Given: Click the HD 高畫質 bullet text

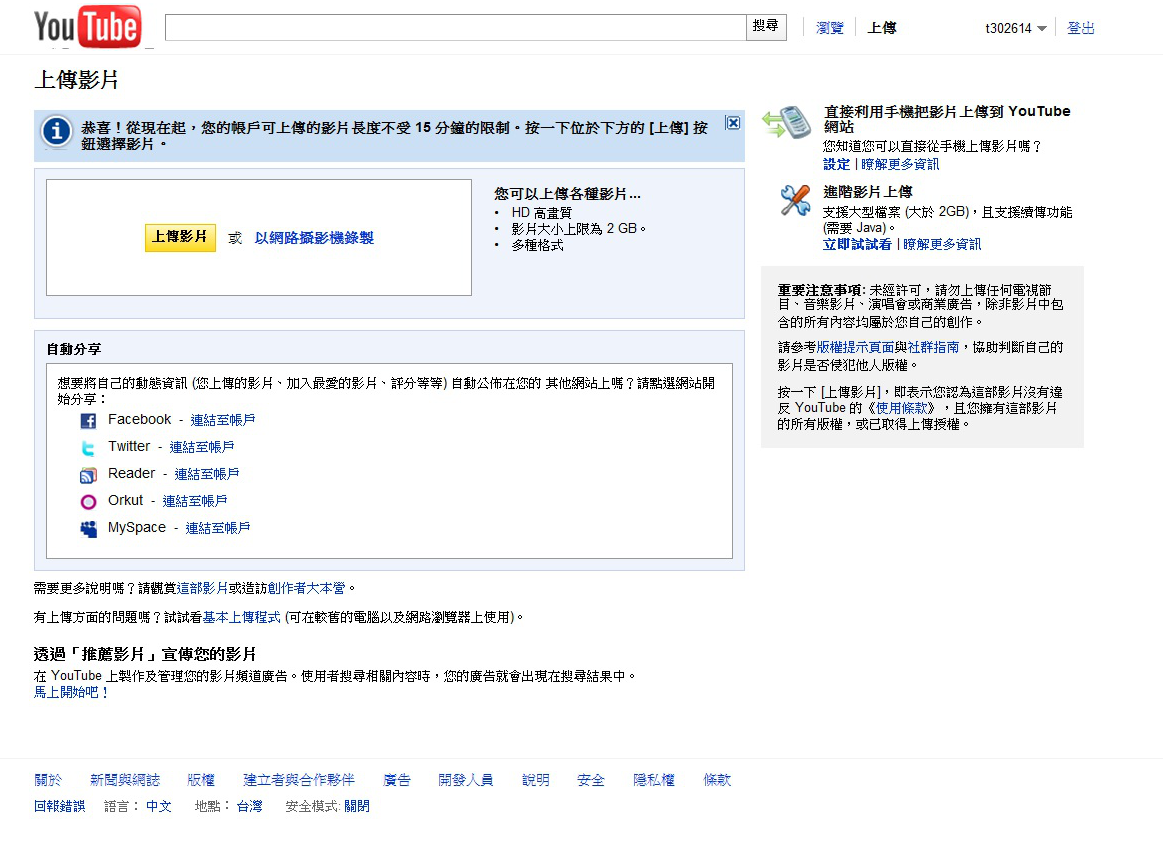Looking at the screenshot, I should pyautogui.click(x=541, y=213).
